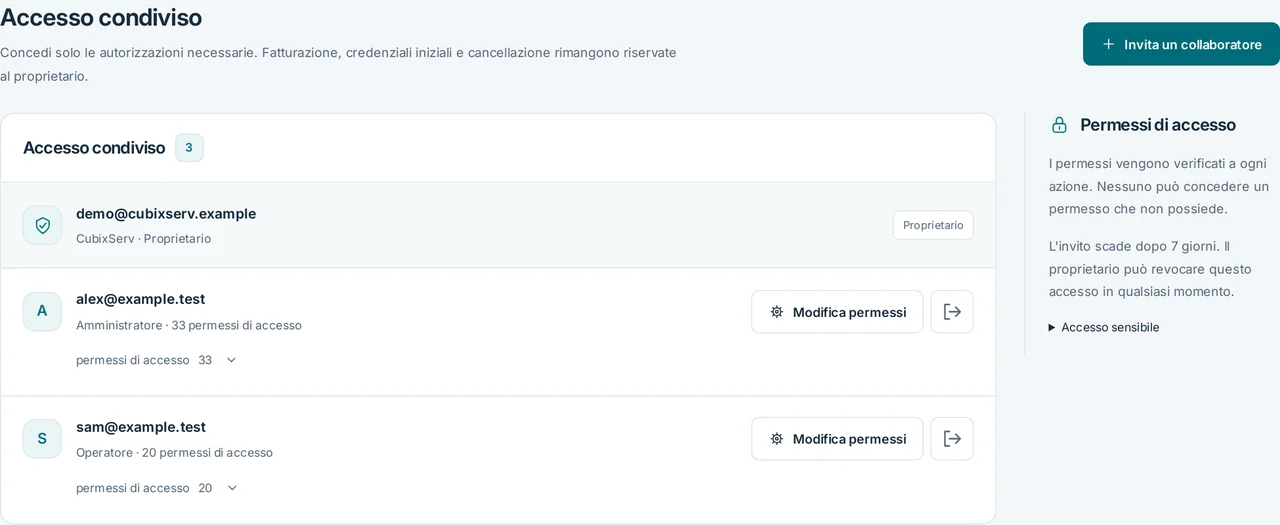This screenshot has height=525, width=1280.
Task: Click the alex@example.test email text
Action: pos(140,299)
